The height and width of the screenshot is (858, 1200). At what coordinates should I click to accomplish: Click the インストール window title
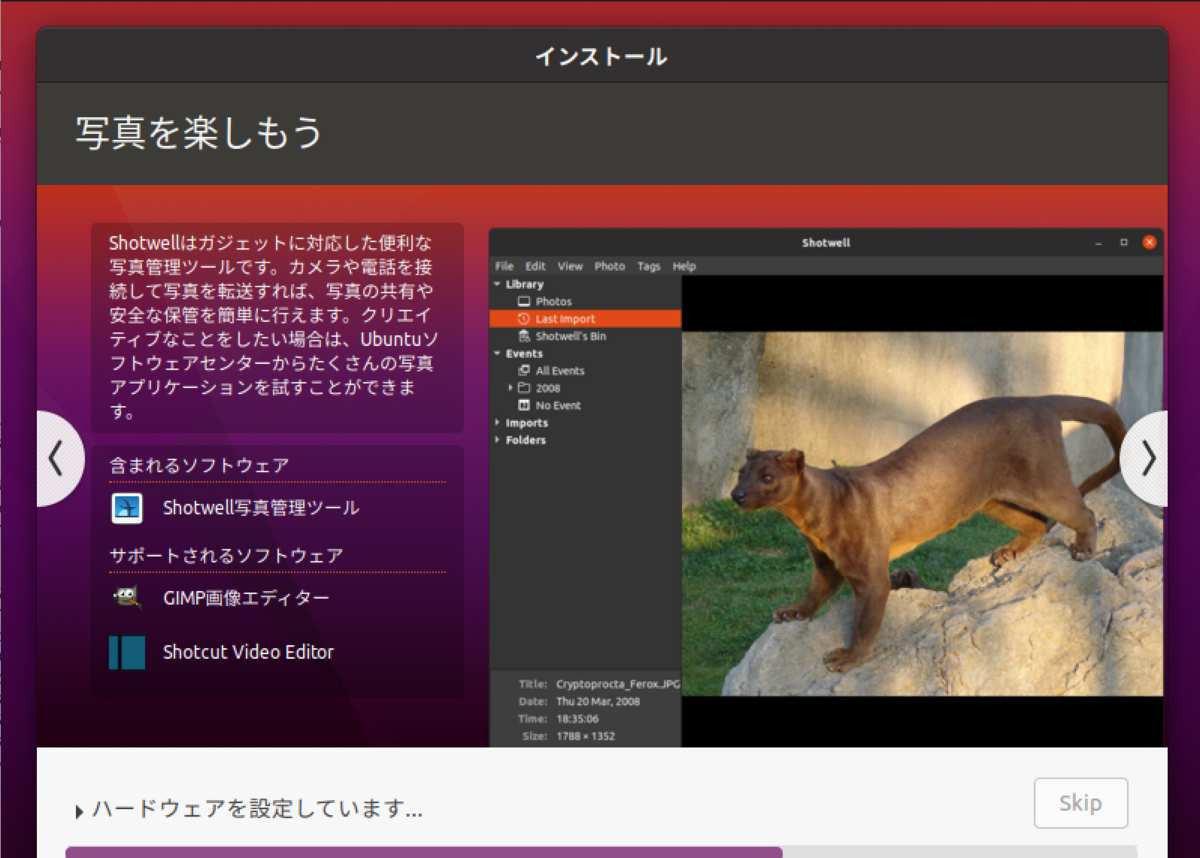click(x=601, y=56)
